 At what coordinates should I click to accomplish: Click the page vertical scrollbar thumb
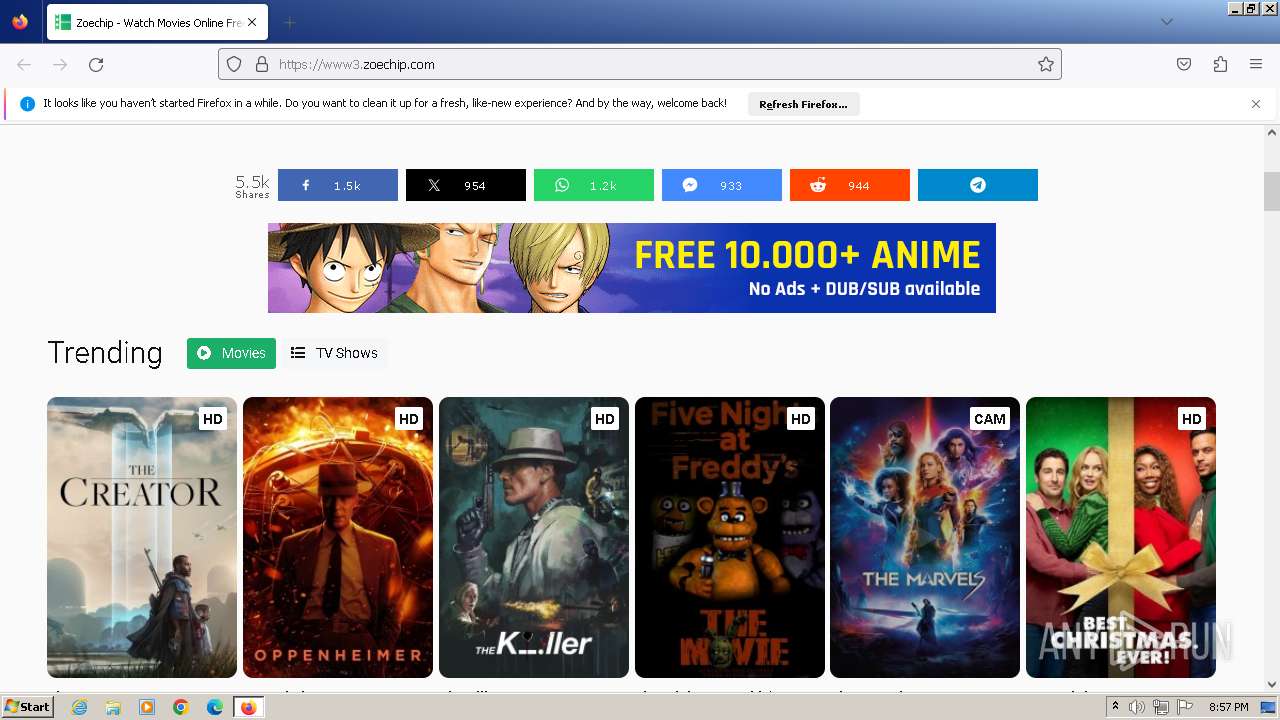pyautogui.click(x=1272, y=191)
